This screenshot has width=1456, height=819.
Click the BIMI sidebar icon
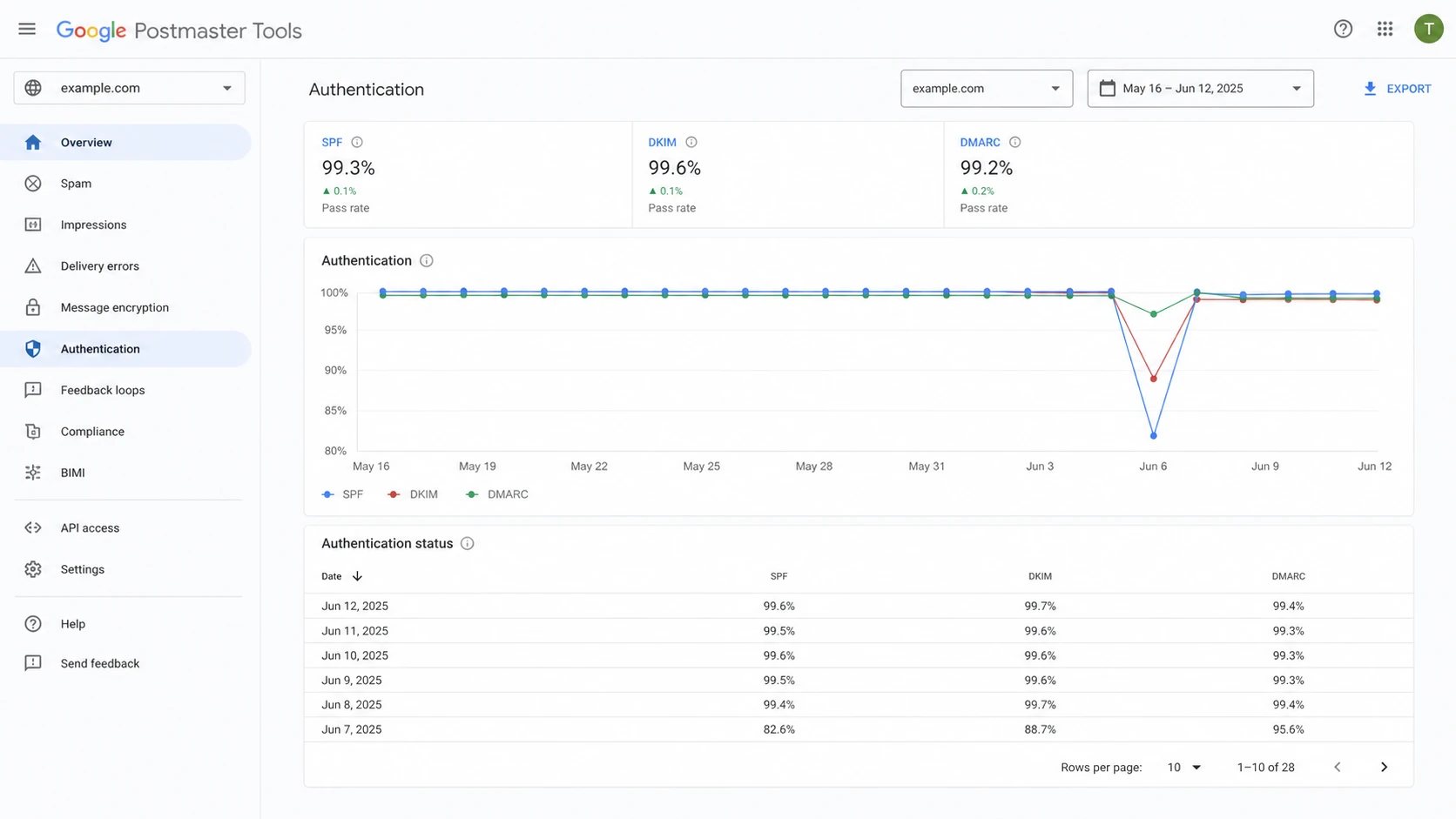click(x=33, y=473)
